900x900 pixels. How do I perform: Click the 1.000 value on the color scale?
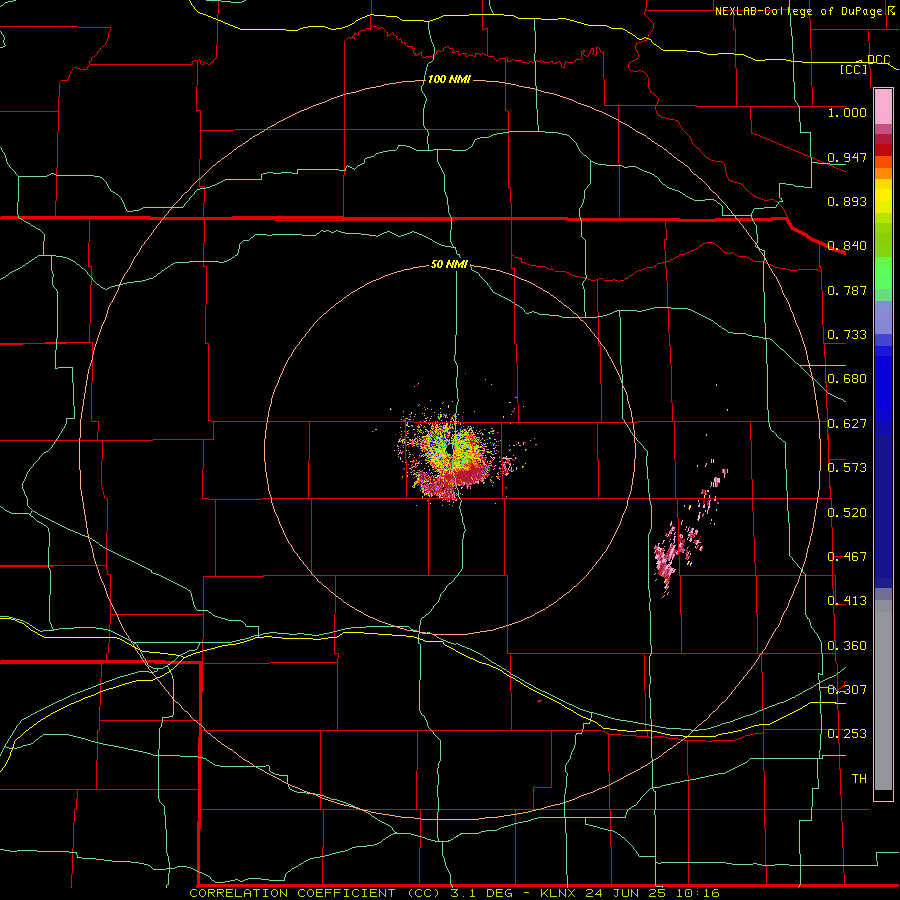(x=847, y=112)
